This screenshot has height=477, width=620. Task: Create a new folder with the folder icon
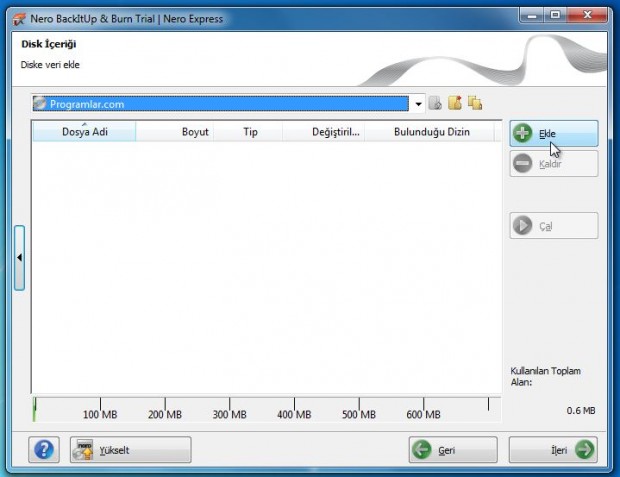(455, 103)
